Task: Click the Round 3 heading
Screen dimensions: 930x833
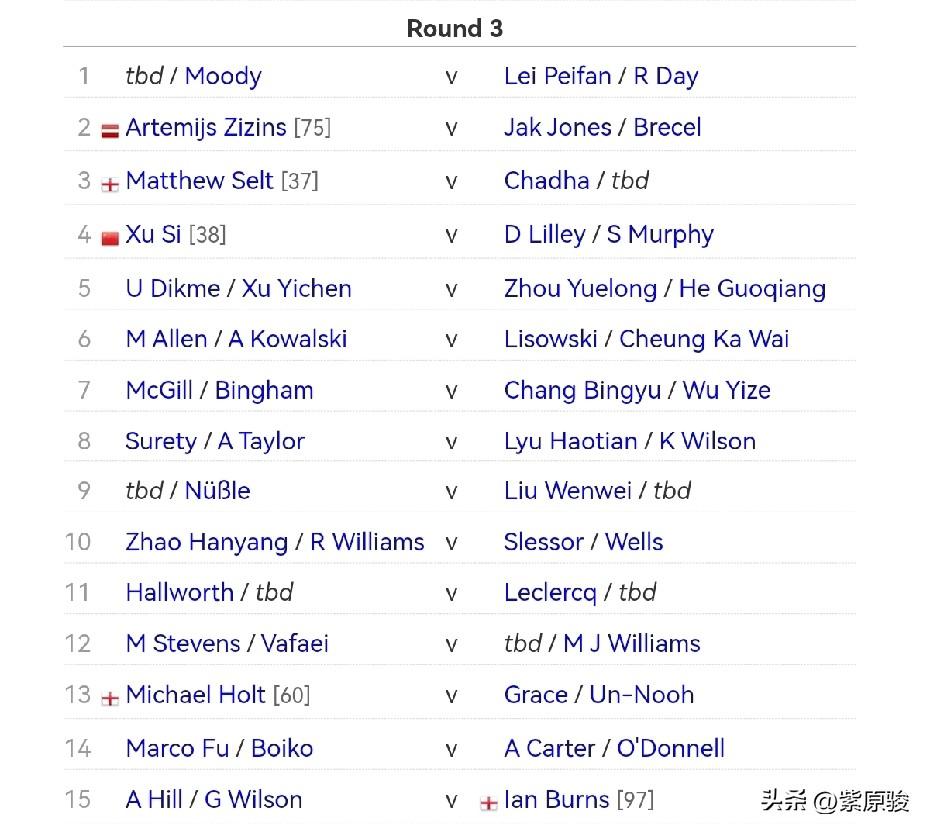Action: click(x=455, y=28)
